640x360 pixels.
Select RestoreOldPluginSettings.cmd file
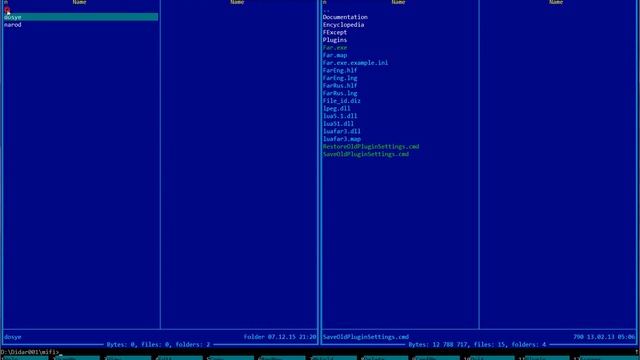(x=371, y=147)
